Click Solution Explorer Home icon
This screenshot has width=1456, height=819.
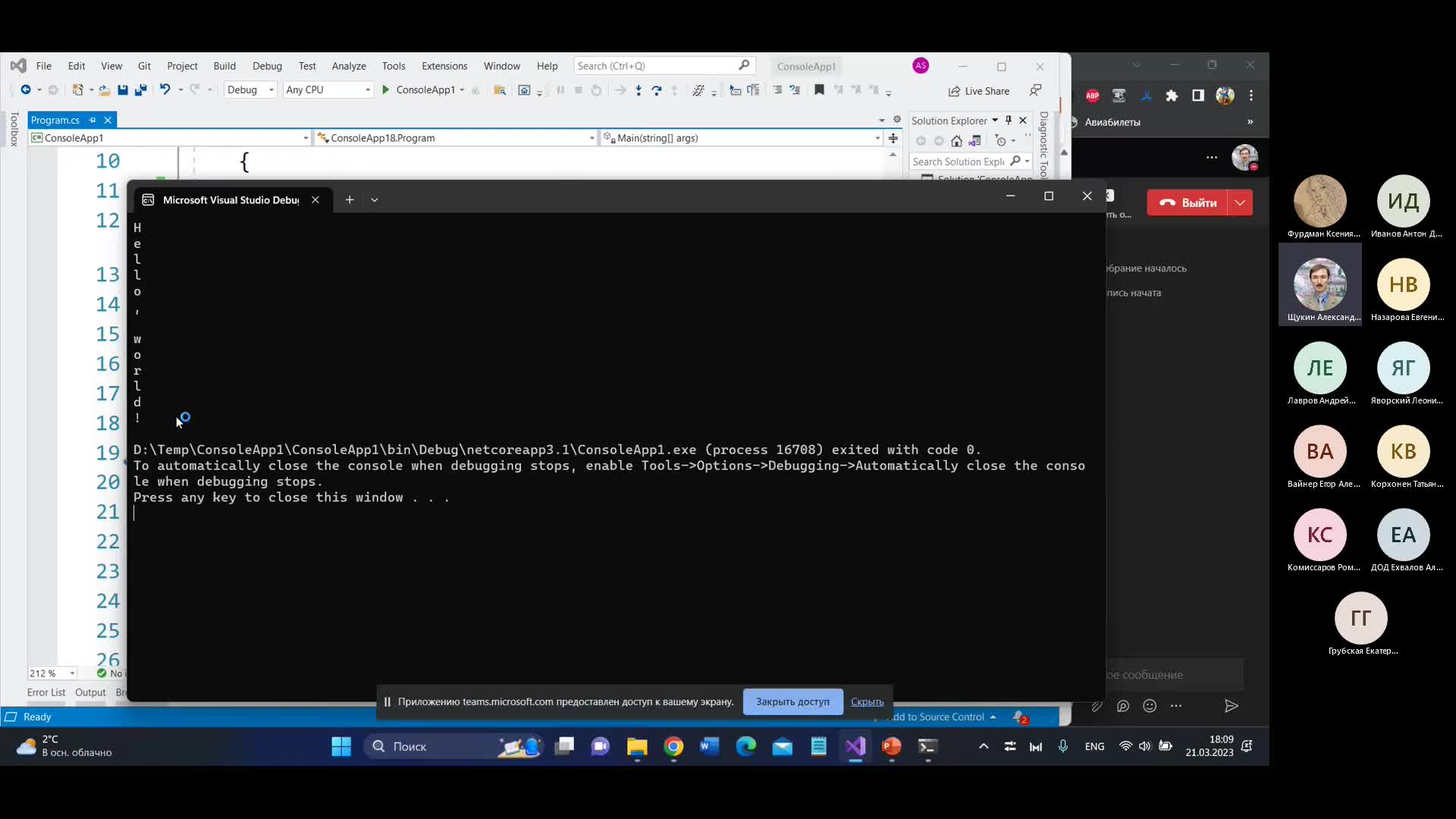click(956, 141)
